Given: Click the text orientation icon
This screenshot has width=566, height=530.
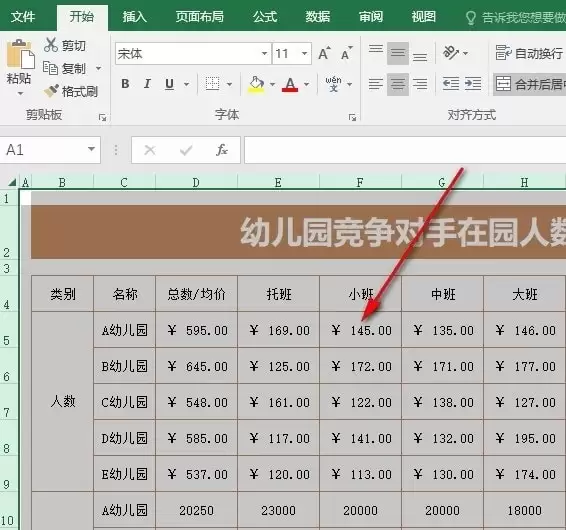Looking at the screenshot, I should coord(451,53).
